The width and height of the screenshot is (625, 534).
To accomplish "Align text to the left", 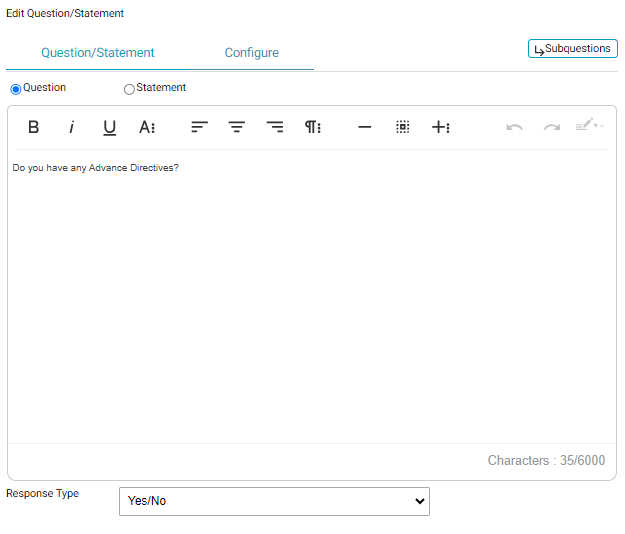I will coord(199,127).
